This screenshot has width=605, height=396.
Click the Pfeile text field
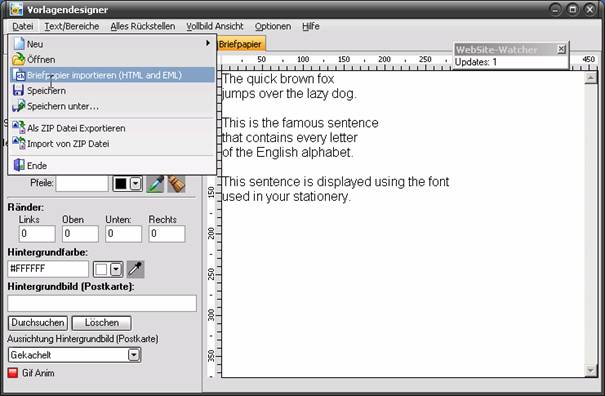[x=82, y=183]
